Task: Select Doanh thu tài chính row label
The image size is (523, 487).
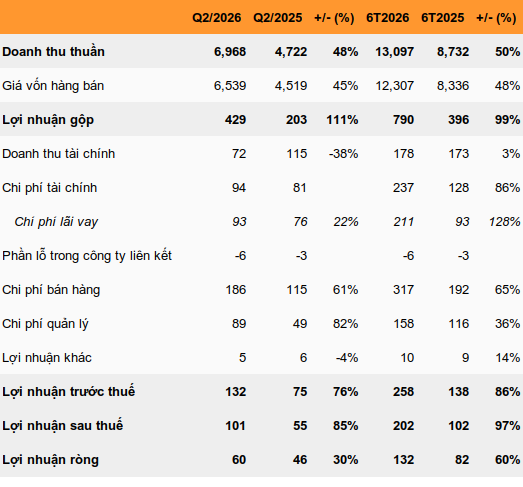Action: click(x=58, y=154)
